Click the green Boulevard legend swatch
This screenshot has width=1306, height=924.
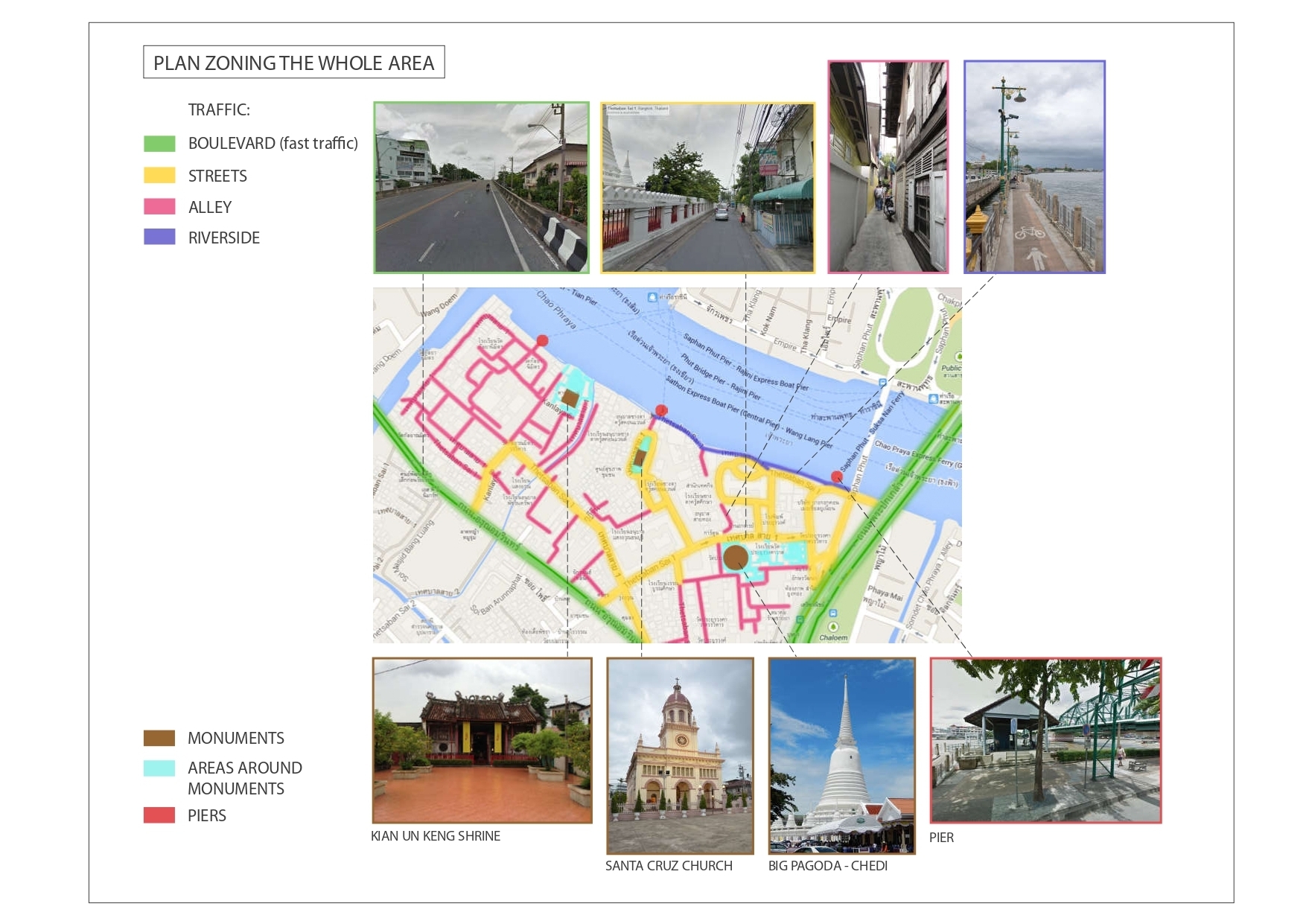coord(159,144)
